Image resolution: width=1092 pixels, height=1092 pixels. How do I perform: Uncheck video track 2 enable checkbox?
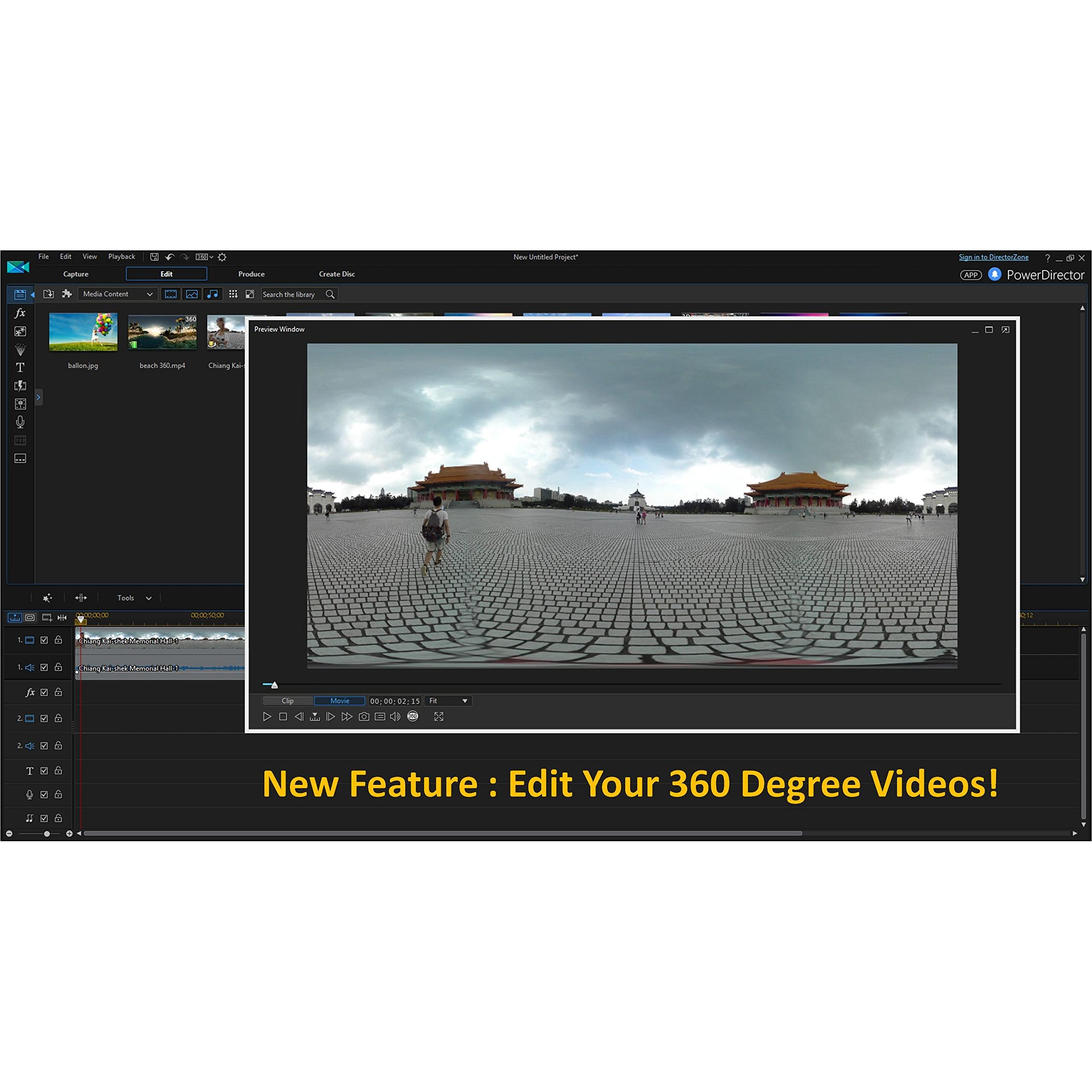tap(44, 718)
